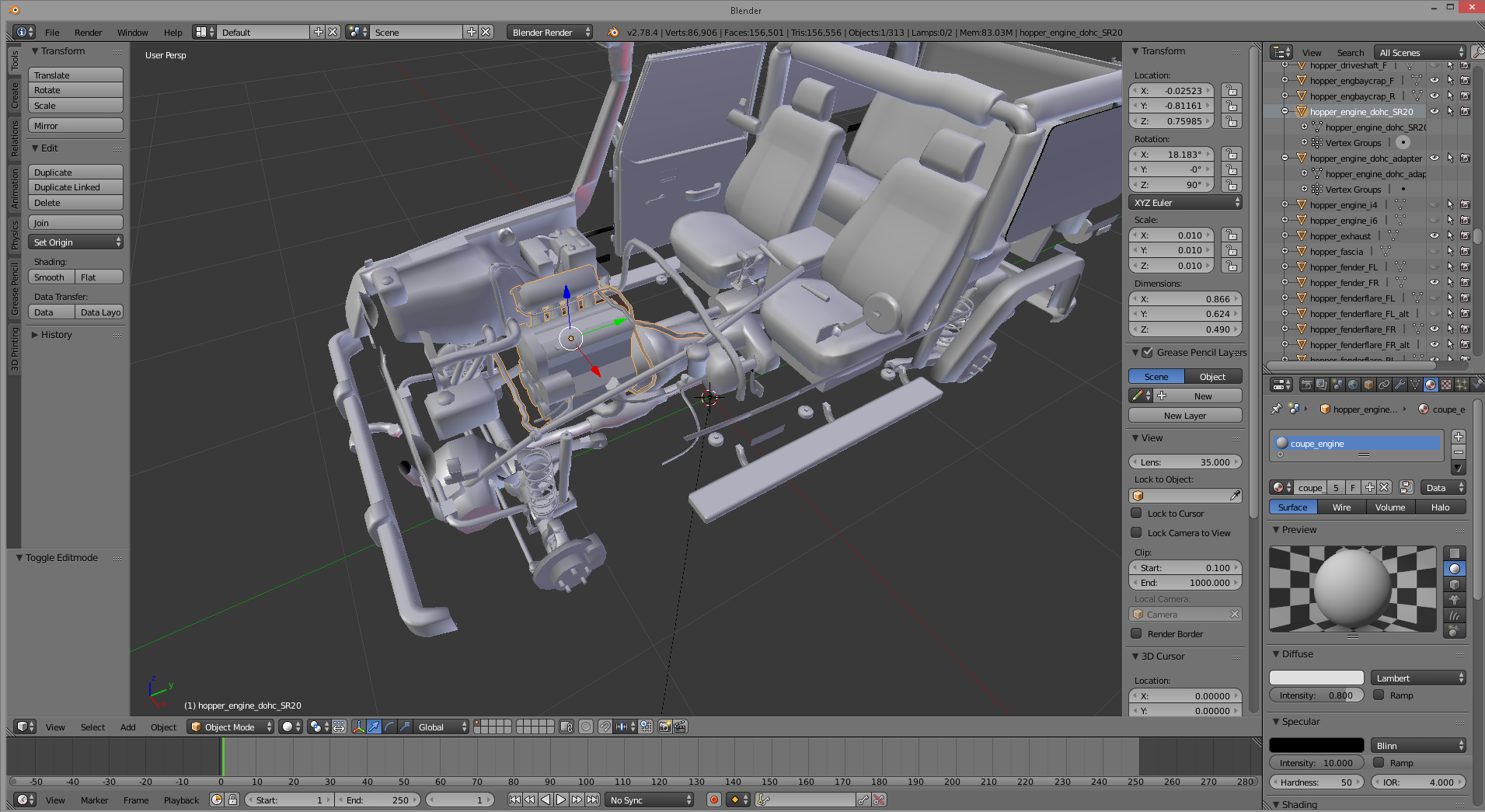Open the No Sync playback dropdown
This screenshot has height=812, width=1485.
coord(650,800)
